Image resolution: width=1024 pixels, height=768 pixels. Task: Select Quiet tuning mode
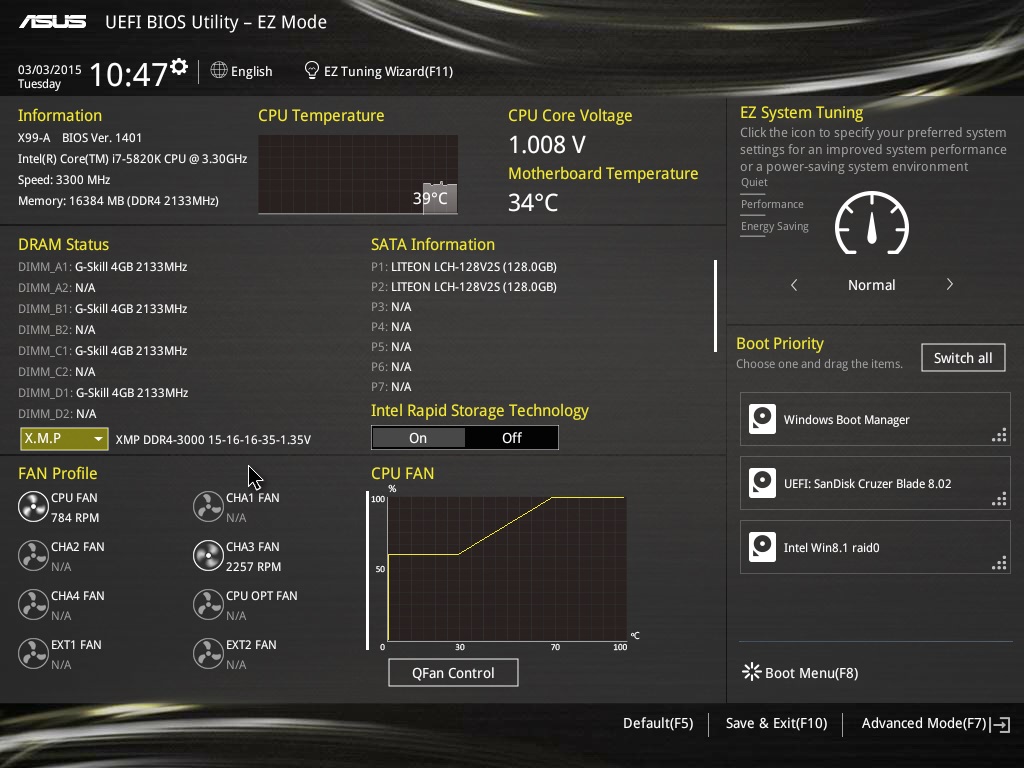pyautogui.click(x=754, y=182)
